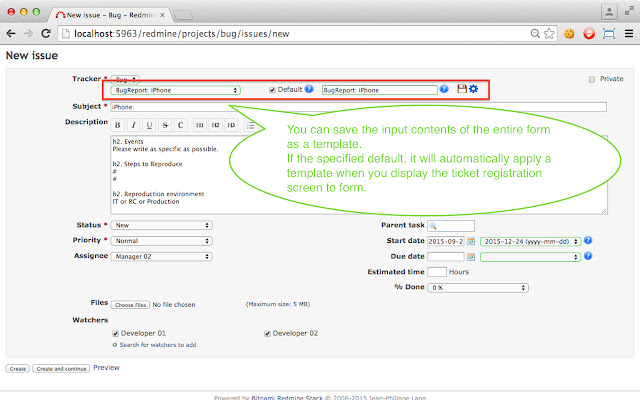This screenshot has width=640, height=400.
Task: Click the Due date input field
Action: [x=446, y=257]
